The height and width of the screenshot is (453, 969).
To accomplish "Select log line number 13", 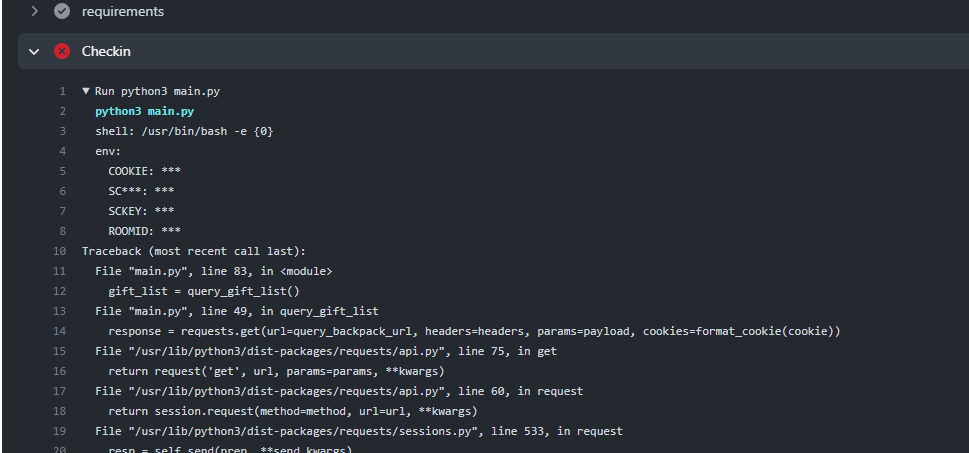I will coord(60,311).
